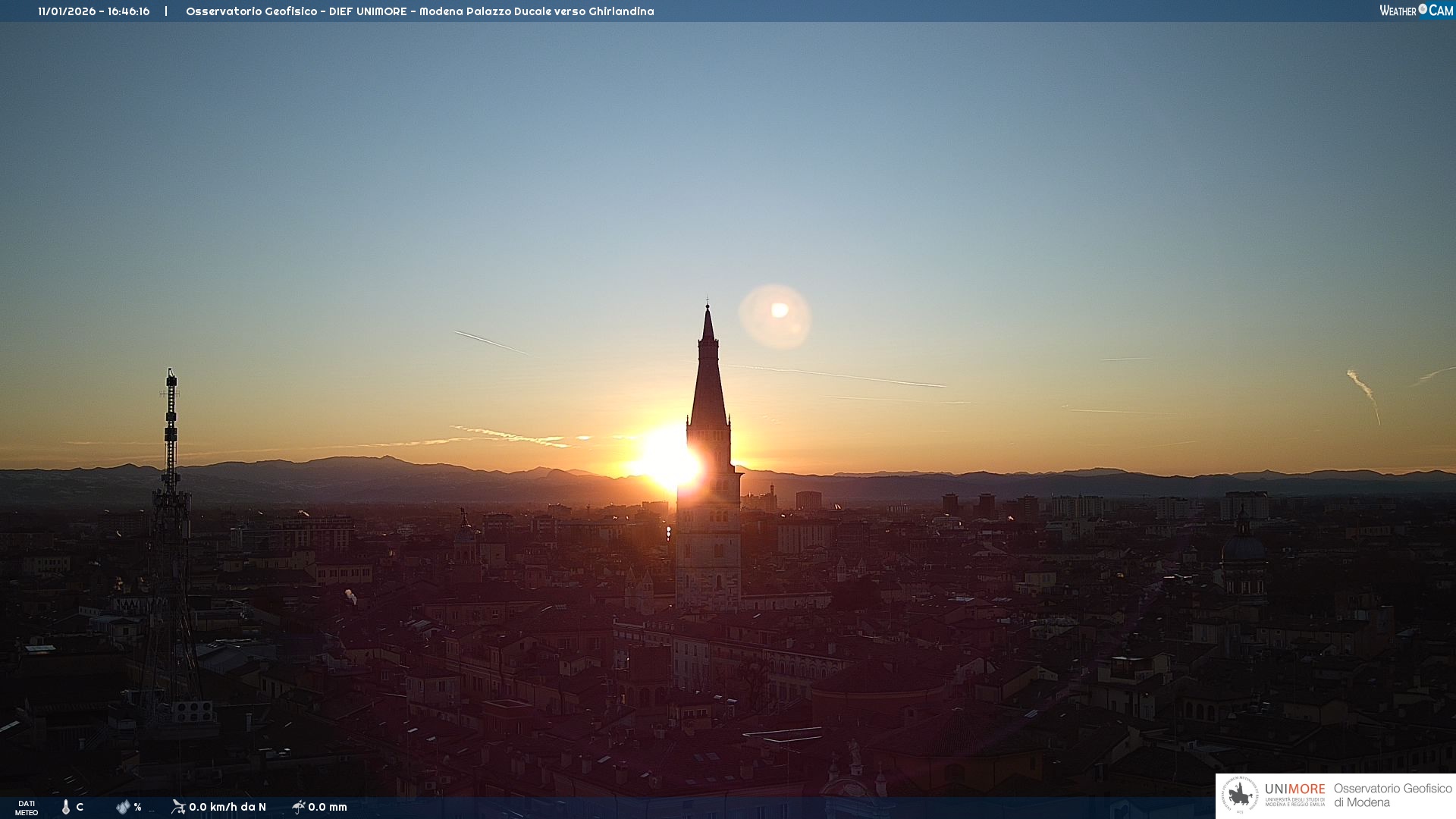Click the 0.0 km/h da N wind reading

pyautogui.click(x=227, y=807)
